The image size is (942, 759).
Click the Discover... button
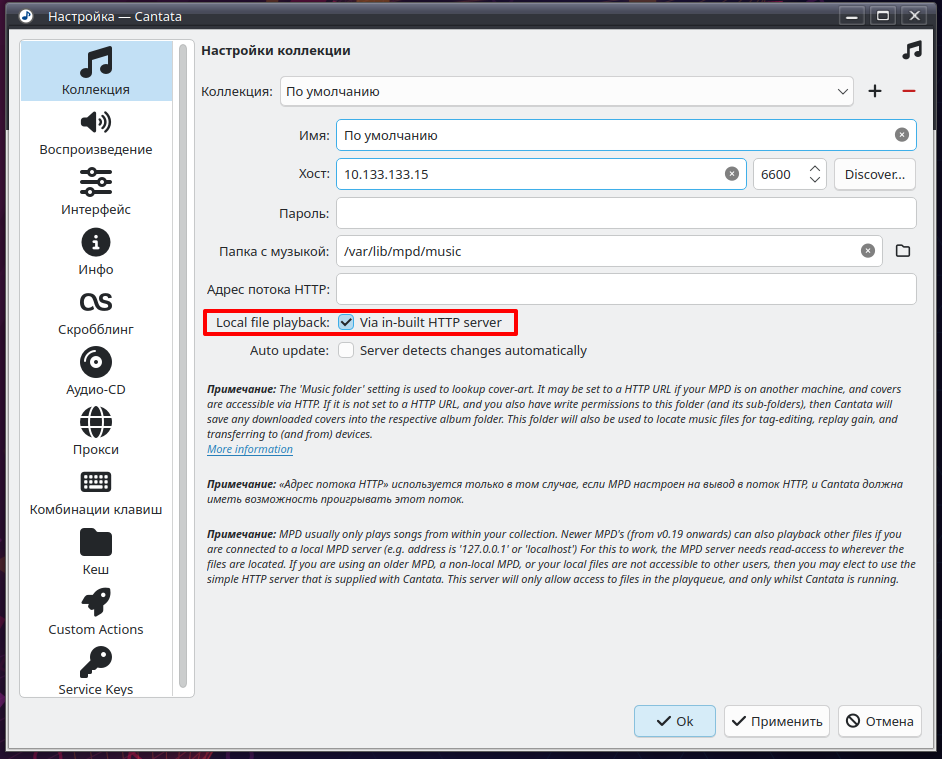875,174
